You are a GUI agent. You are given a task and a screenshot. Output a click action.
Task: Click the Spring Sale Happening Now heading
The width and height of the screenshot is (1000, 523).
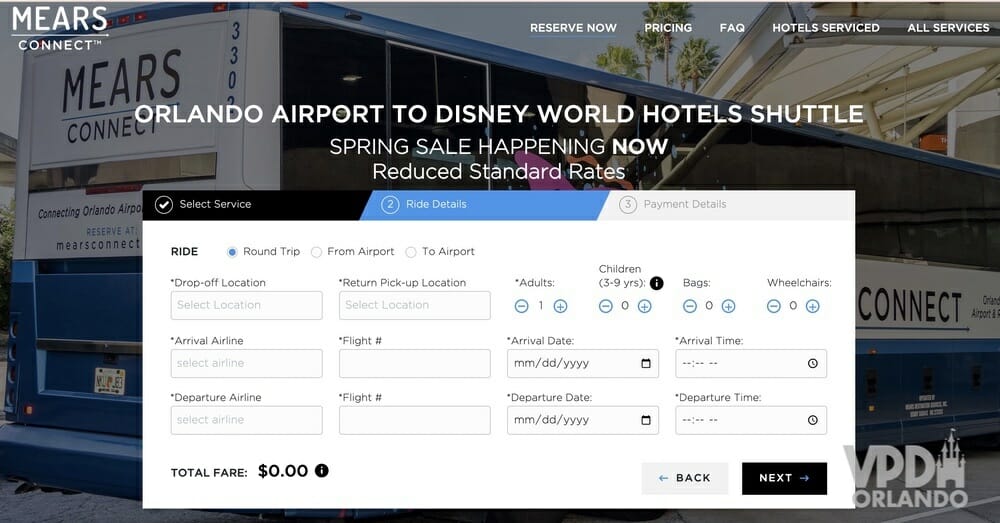click(x=499, y=147)
